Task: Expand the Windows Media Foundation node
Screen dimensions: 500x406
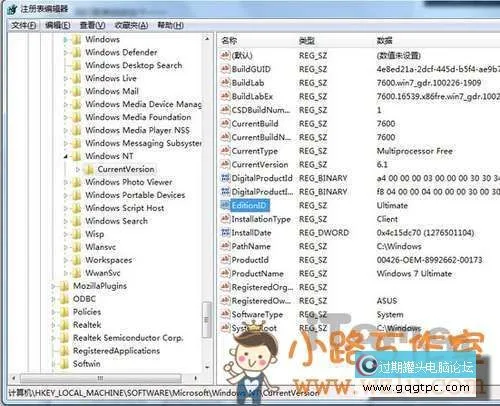Action: (66, 117)
